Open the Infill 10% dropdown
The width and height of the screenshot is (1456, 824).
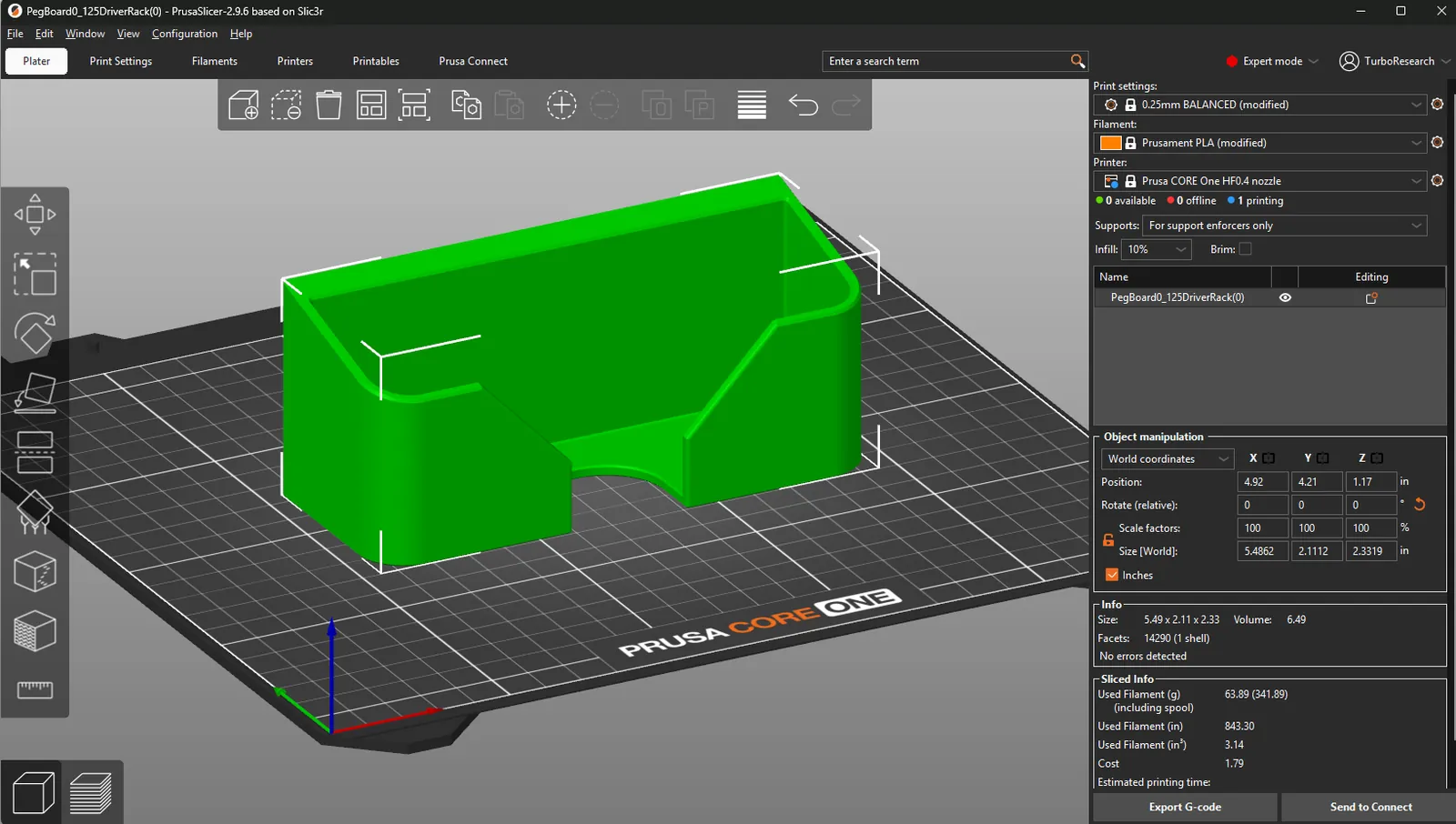[x=1156, y=249]
